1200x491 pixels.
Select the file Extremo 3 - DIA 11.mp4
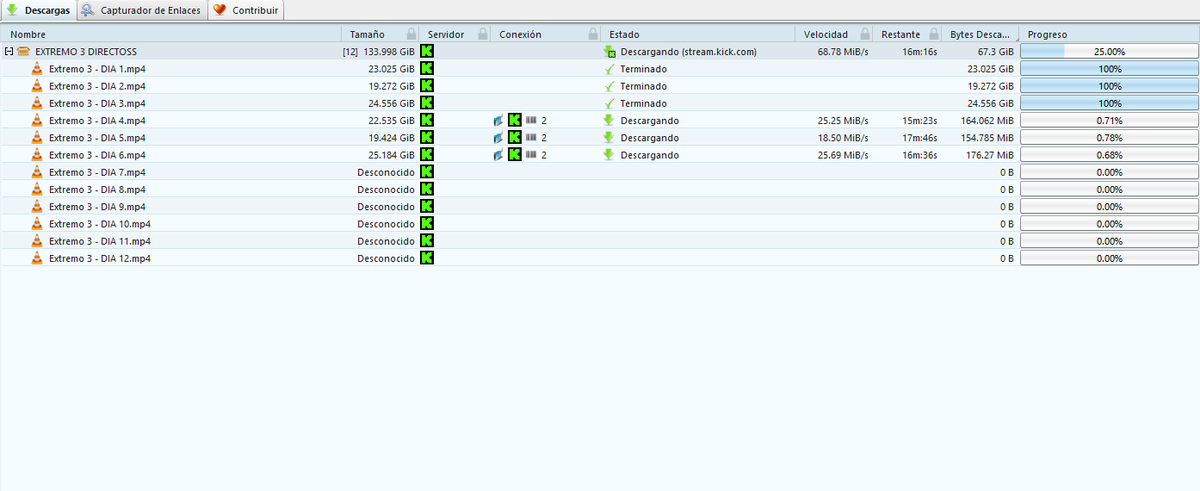[x=99, y=241]
